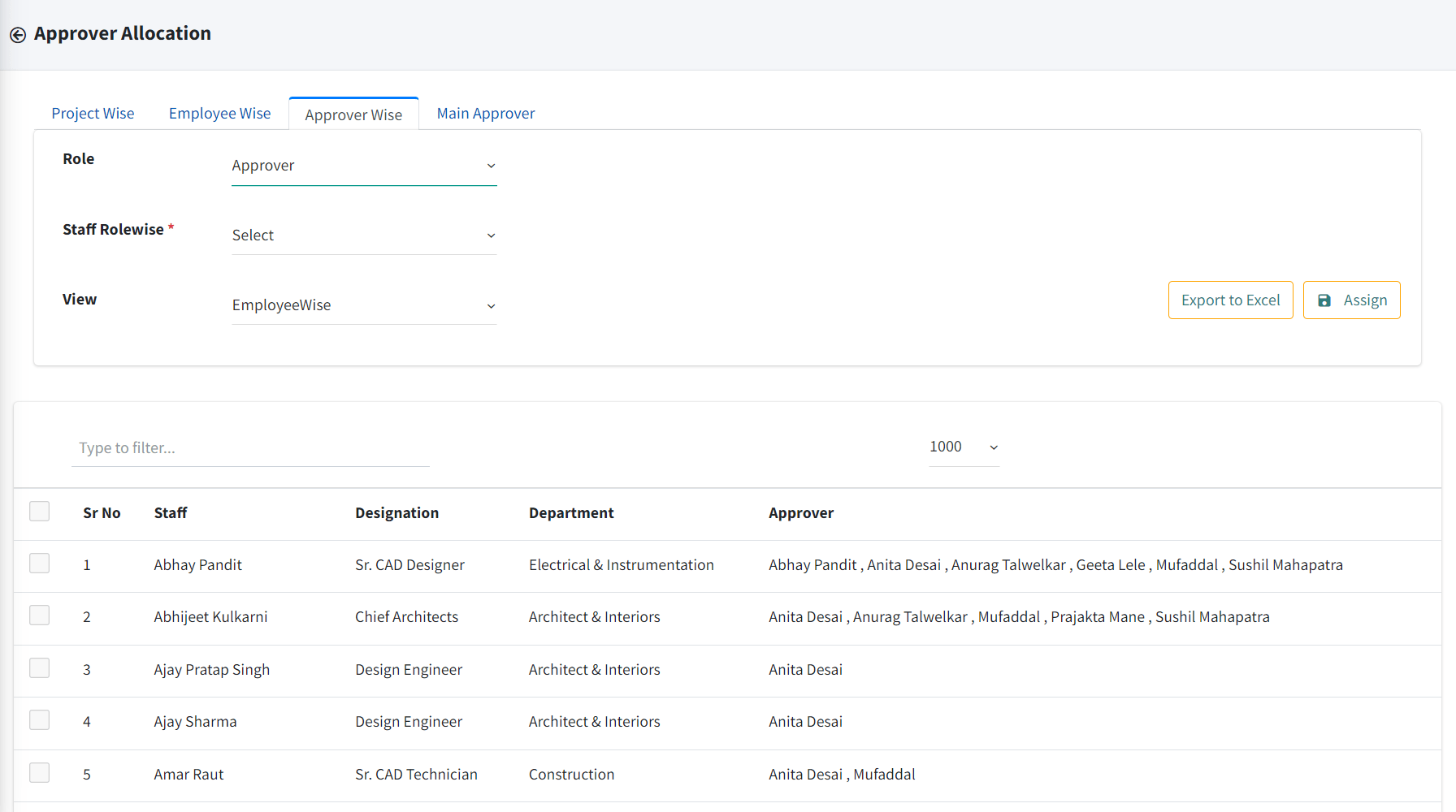Go to the Main Approver tab
The height and width of the screenshot is (812, 1456).
486,114
